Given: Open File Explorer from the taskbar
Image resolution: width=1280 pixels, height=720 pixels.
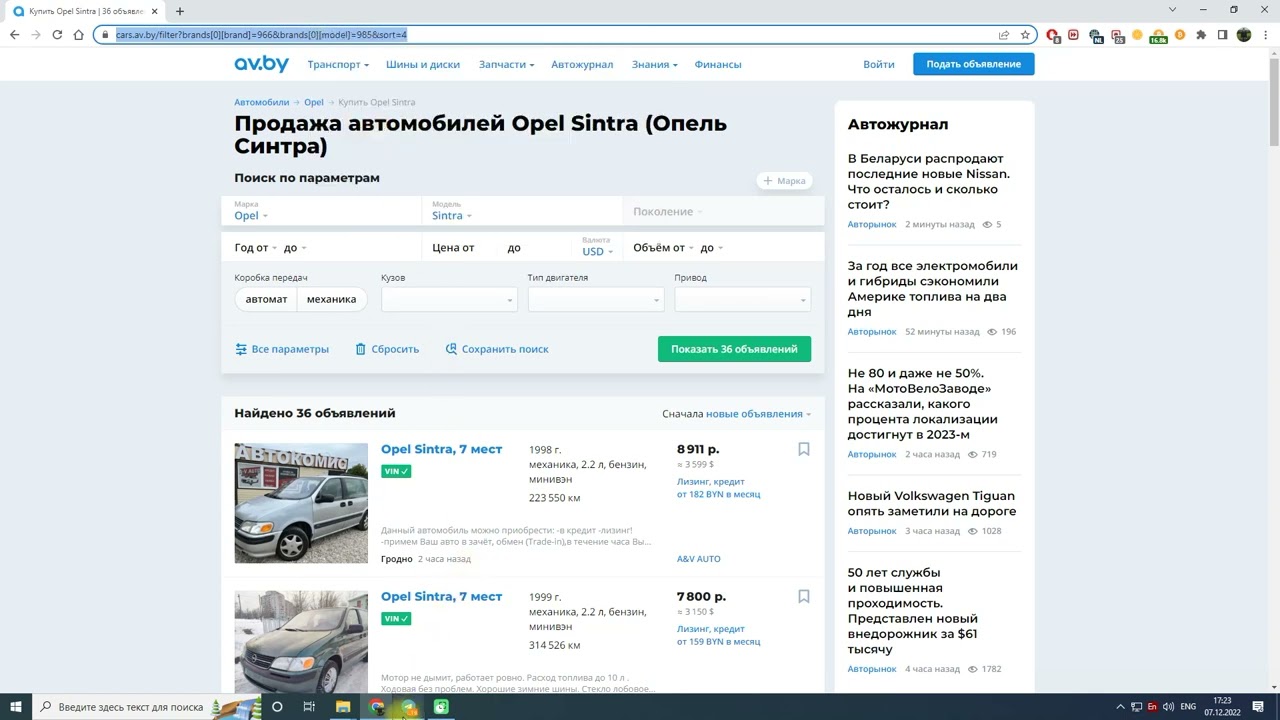Looking at the screenshot, I should click(343, 707).
